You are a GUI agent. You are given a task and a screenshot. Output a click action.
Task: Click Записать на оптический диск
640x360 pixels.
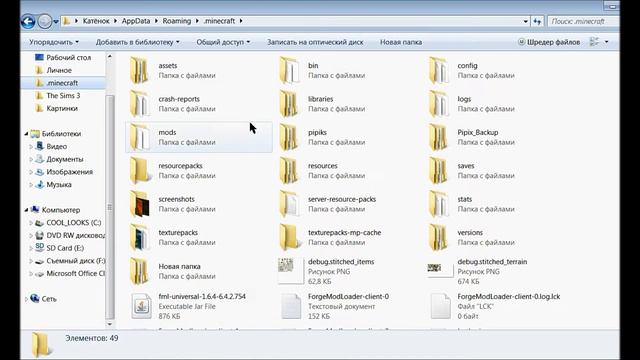(x=315, y=42)
